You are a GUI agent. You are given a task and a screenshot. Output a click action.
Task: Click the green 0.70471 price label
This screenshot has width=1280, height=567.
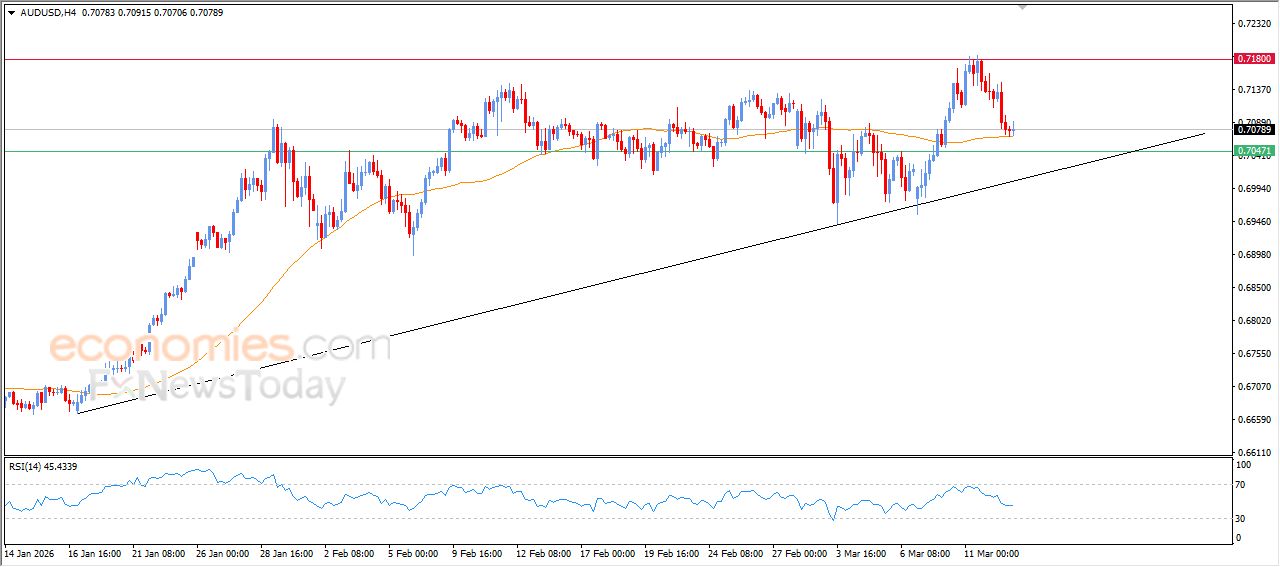click(x=1254, y=152)
